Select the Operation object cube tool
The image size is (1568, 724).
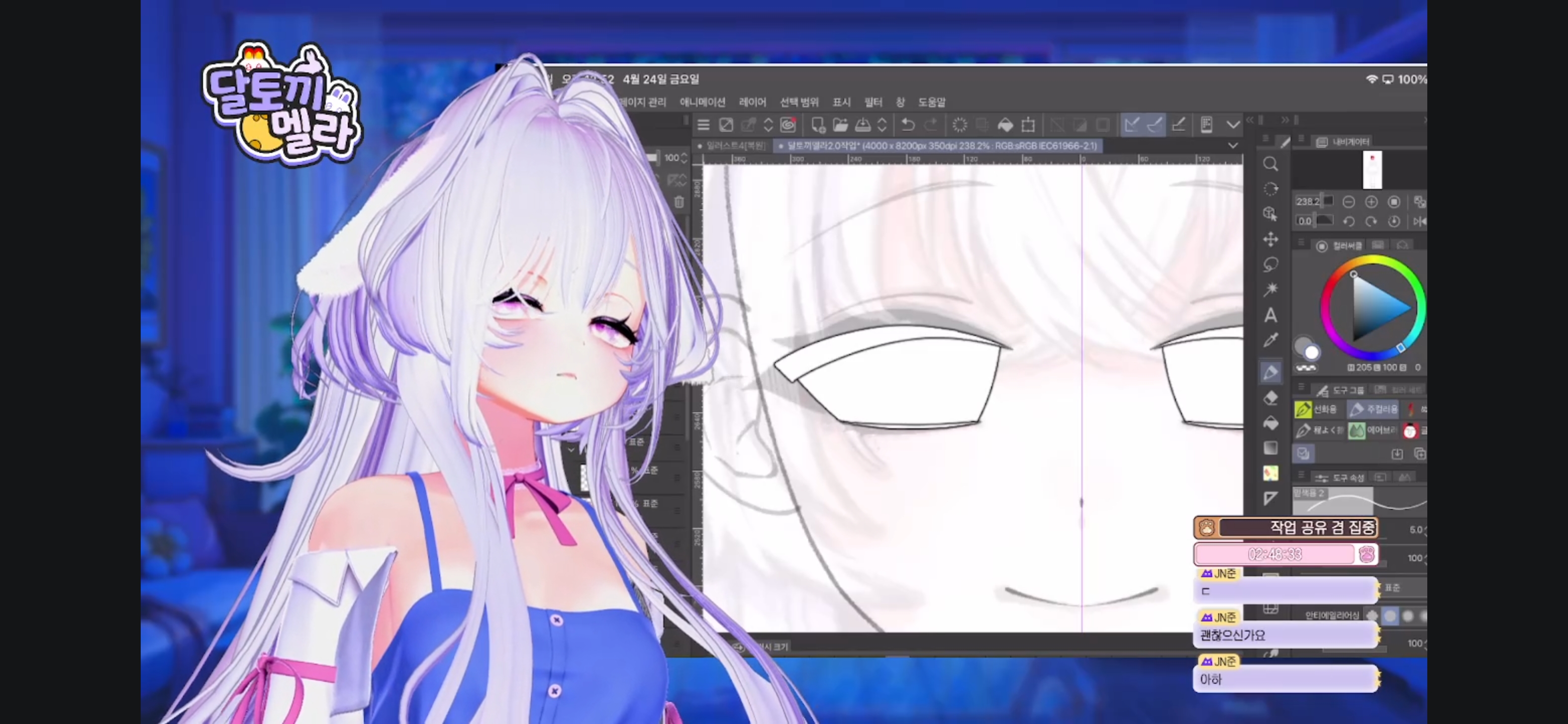(1270, 214)
